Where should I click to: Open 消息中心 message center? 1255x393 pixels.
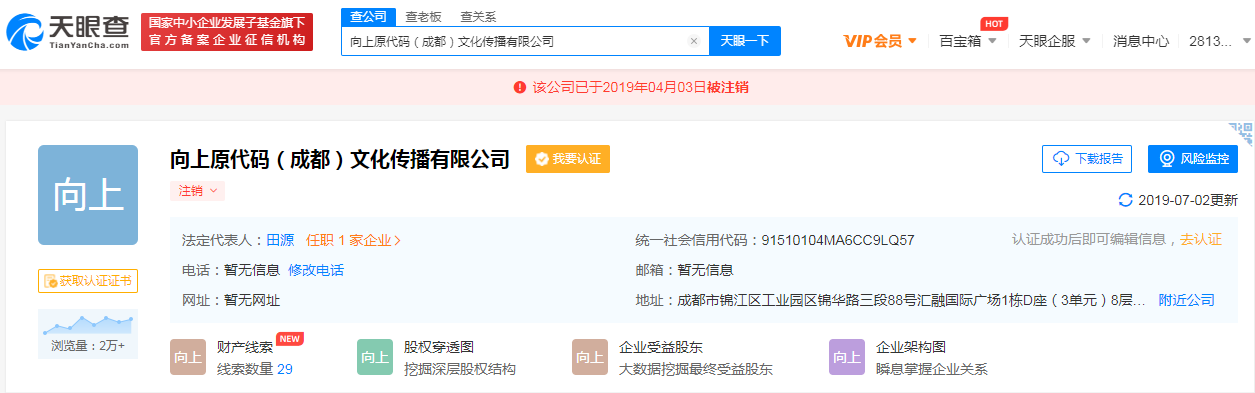(1141, 41)
